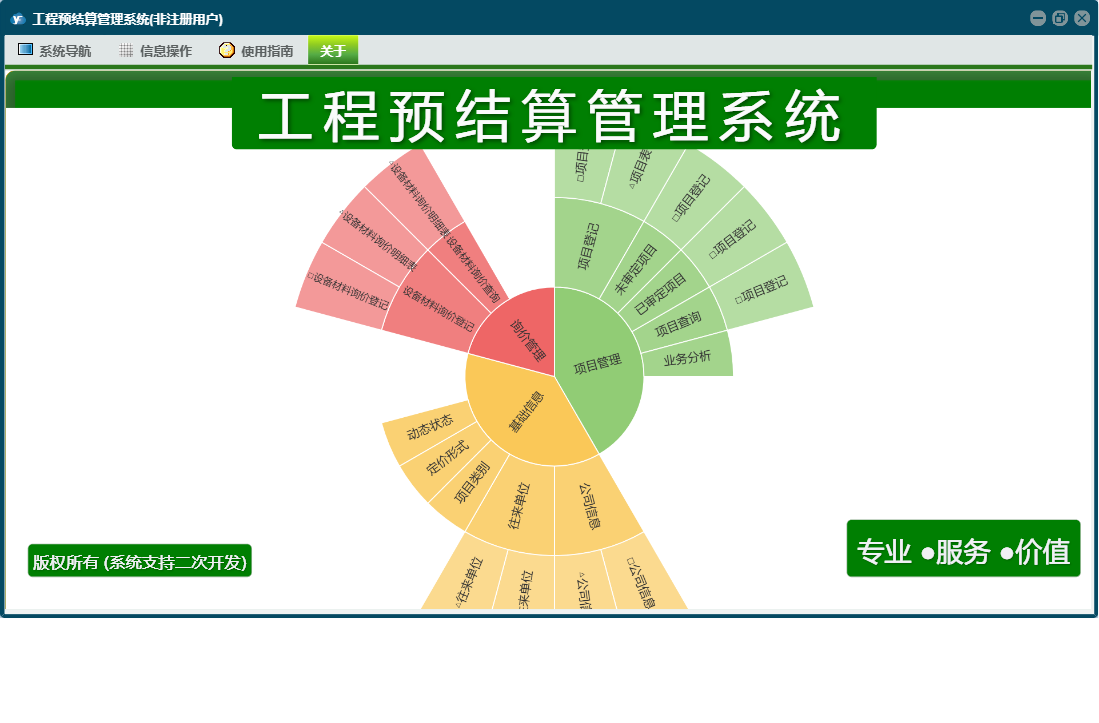Screen dimensions: 1099x723
Task: Open the 定价形式 segment
Action: click(x=449, y=457)
